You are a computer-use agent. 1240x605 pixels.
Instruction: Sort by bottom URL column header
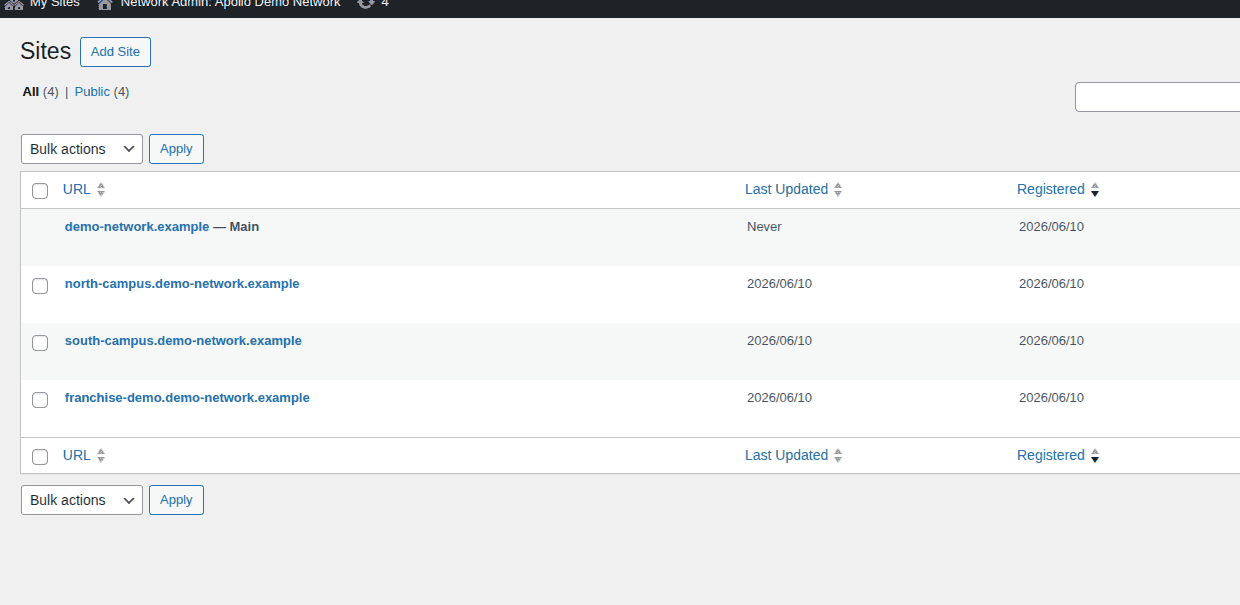click(x=77, y=455)
